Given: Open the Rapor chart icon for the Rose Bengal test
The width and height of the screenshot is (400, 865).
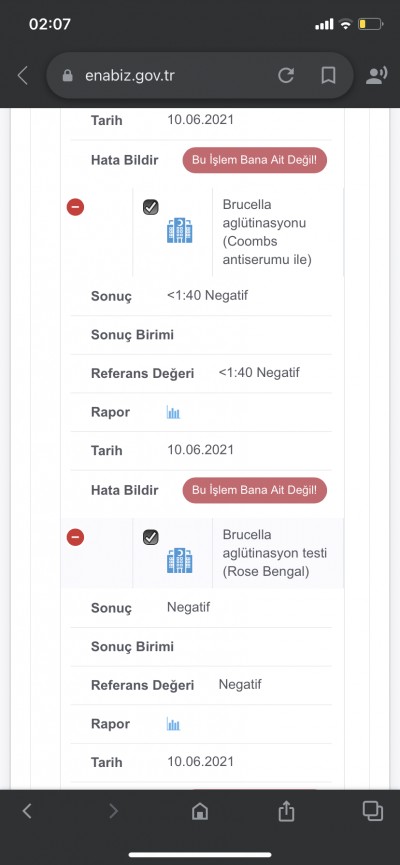Looking at the screenshot, I should click(173, 724).
